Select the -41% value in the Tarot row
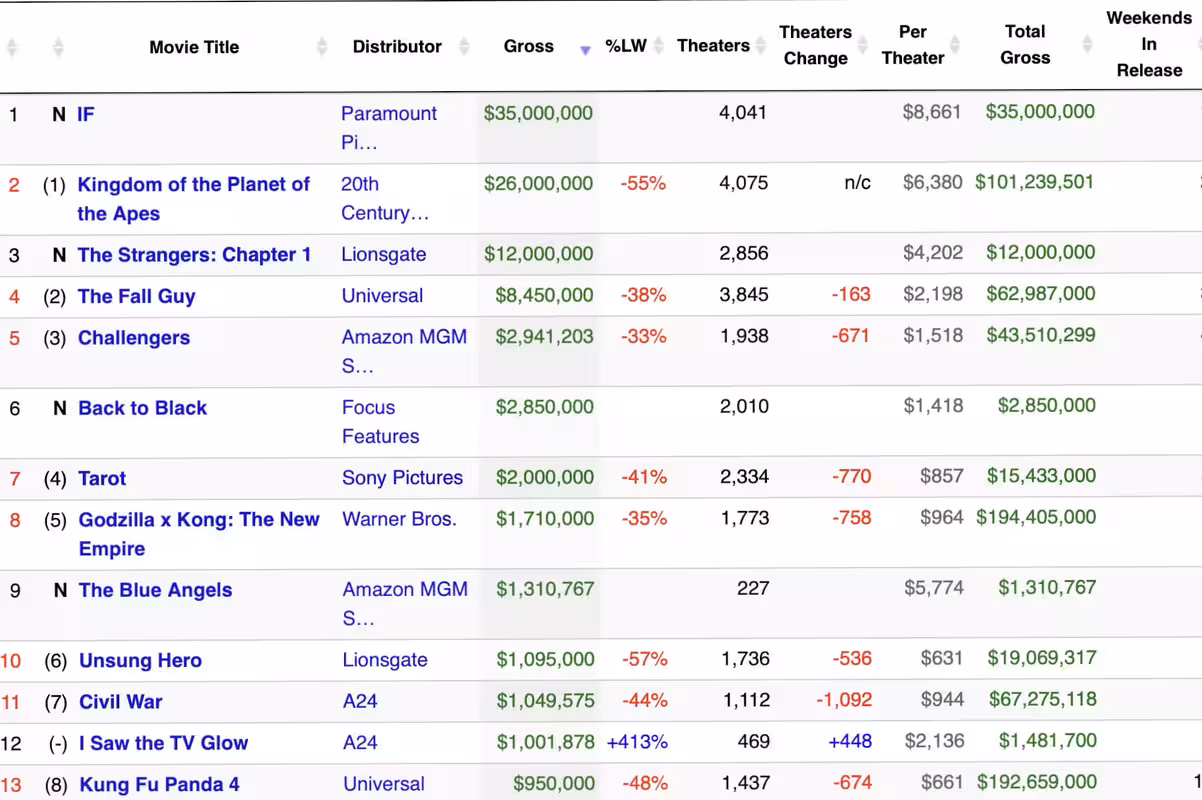Image resolution: width=1202 pixels, height=800 pixels. [x=643, y=477]
